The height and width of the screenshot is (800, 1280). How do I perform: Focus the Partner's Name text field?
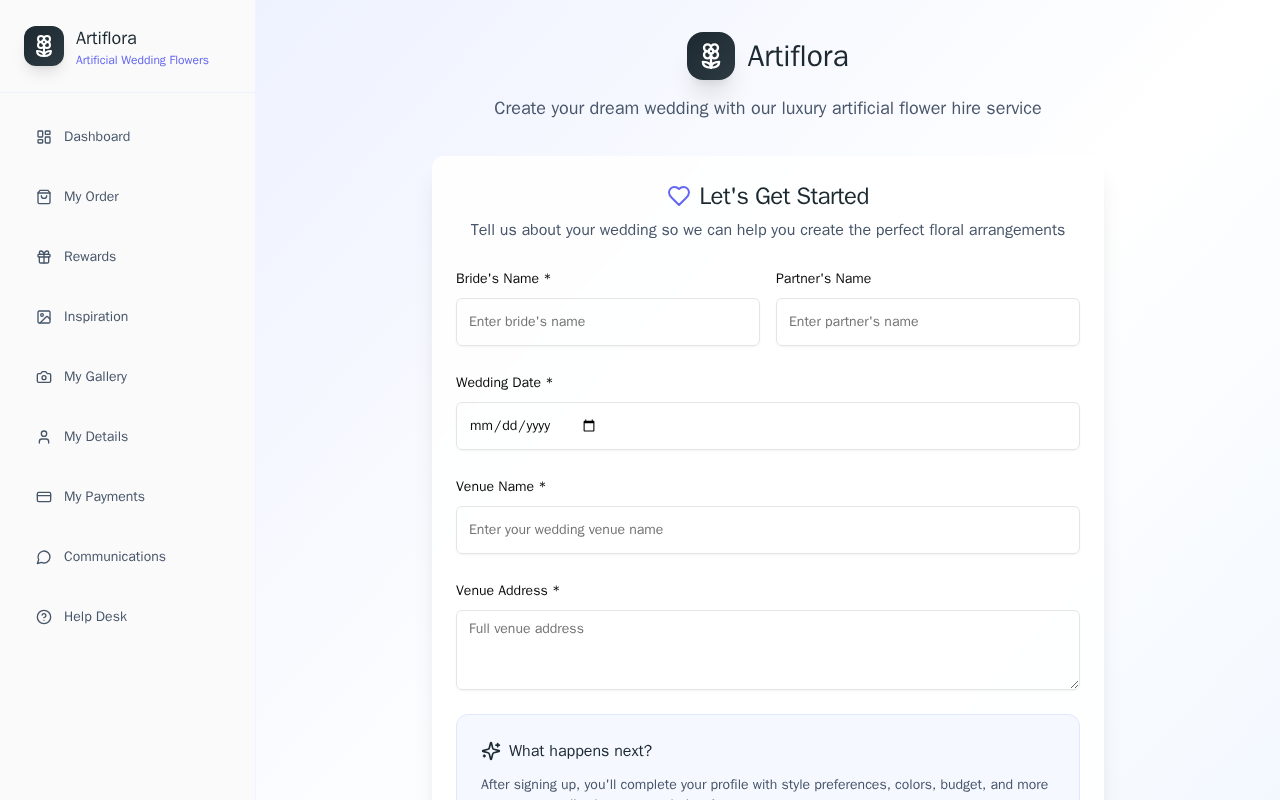pos(928,322)
